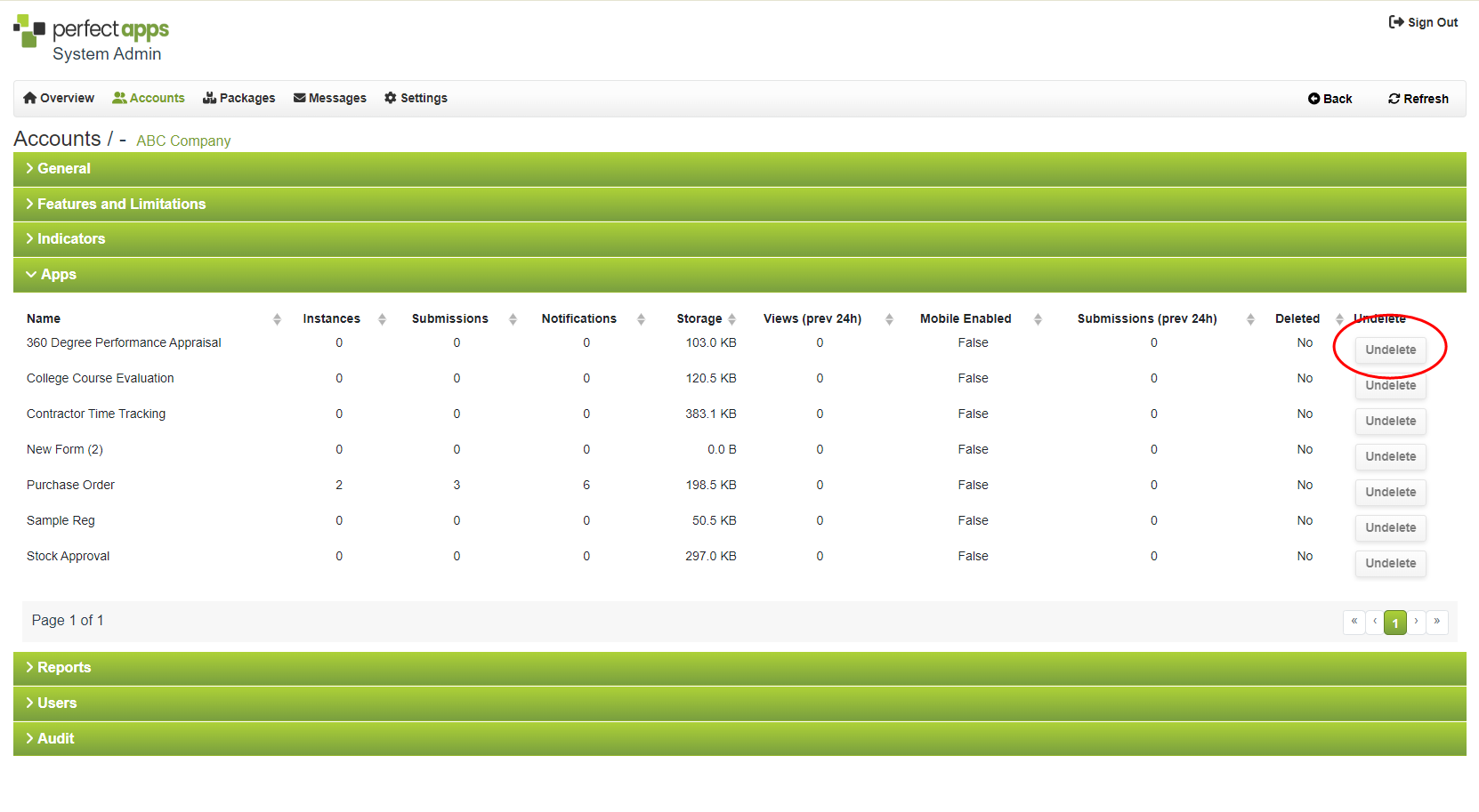Sort by Deleted column arrows
Image resolution: width=1479 pixels, height=812 pixels.
[x=1339, y=319]
